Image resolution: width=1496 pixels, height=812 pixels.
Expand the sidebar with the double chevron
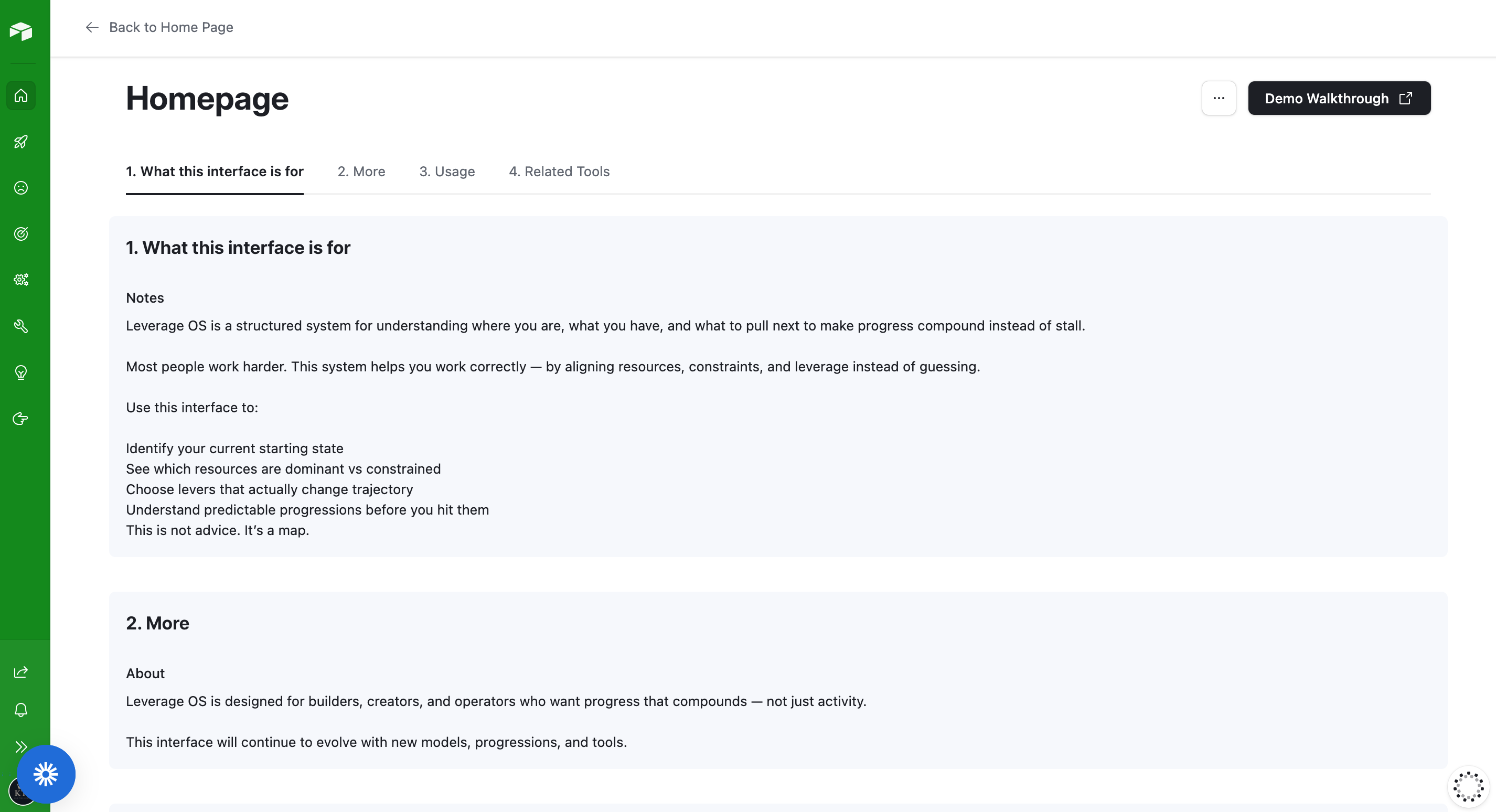point(21,747)
